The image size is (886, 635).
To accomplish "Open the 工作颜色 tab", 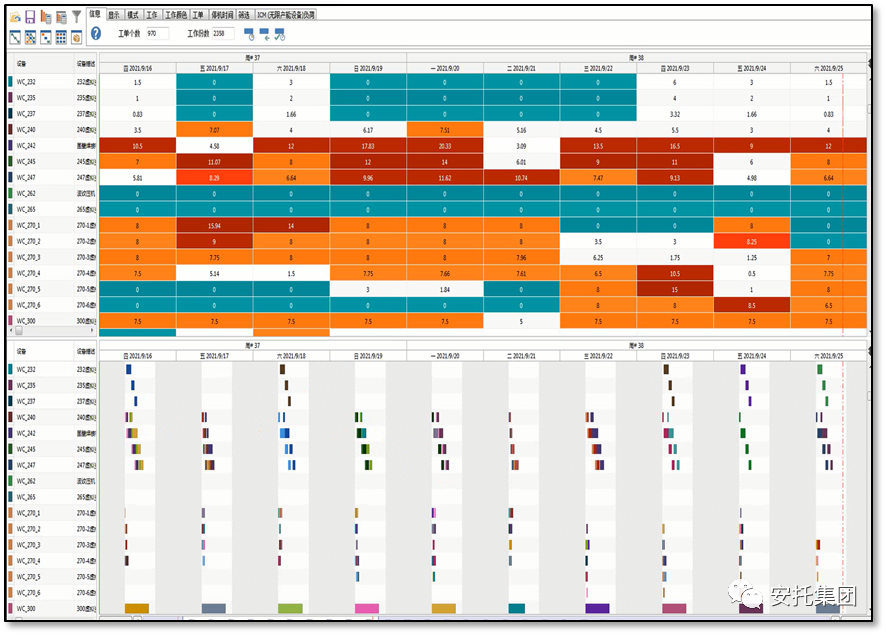I will point(176,15).
